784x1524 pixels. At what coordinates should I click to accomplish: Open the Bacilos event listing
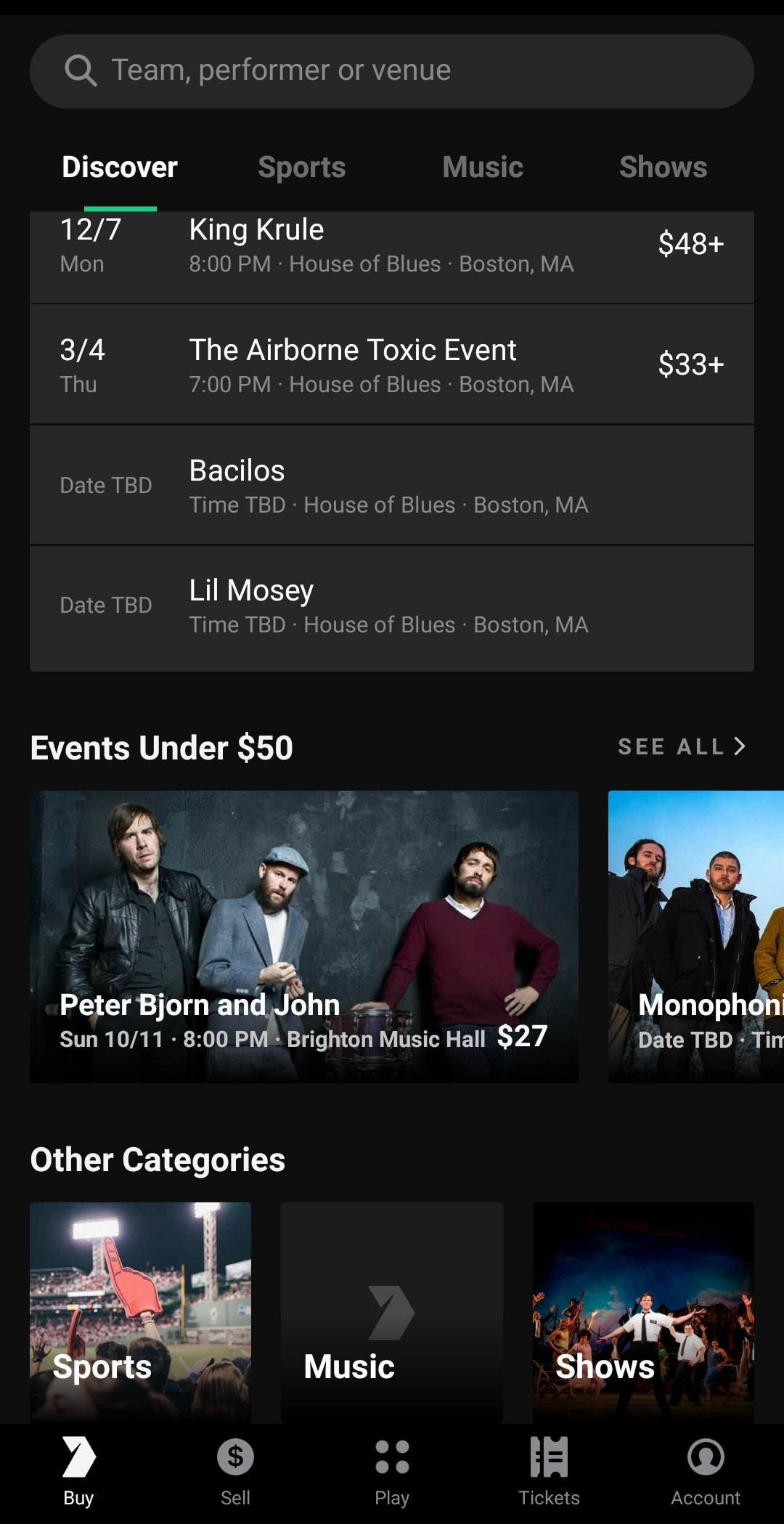[392, 485]
